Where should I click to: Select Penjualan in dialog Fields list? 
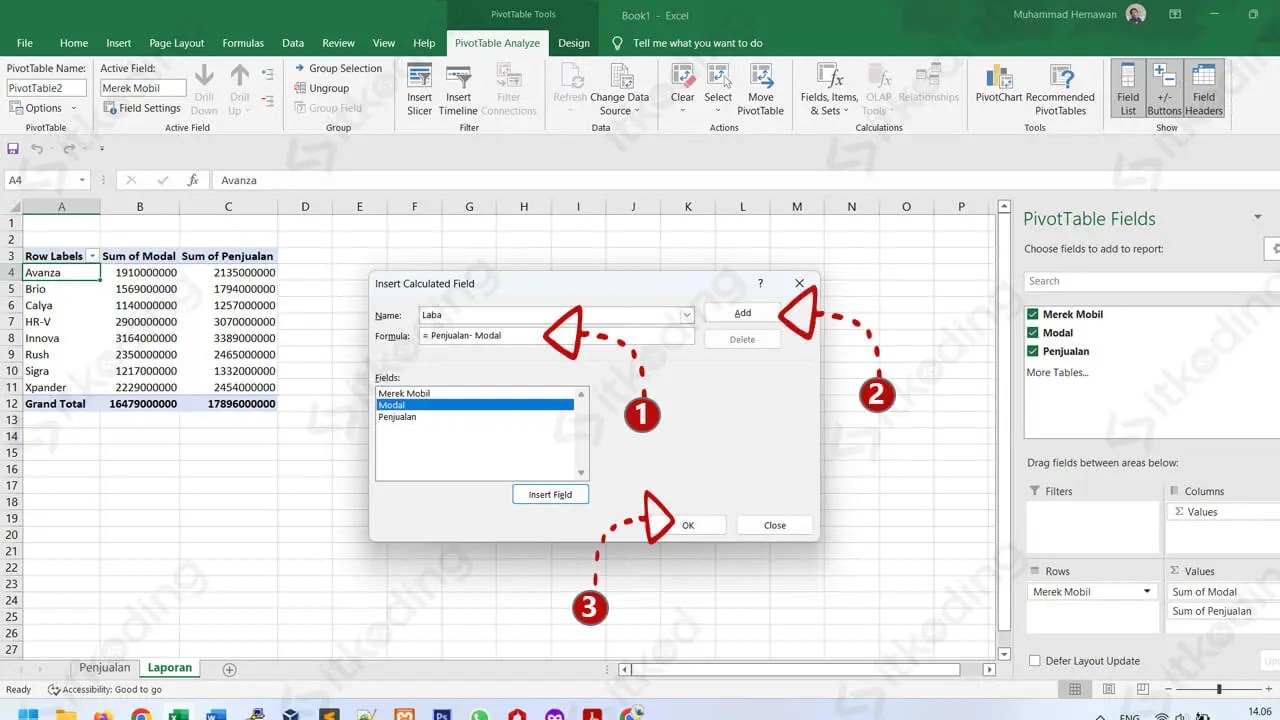(x=475, y=417)
